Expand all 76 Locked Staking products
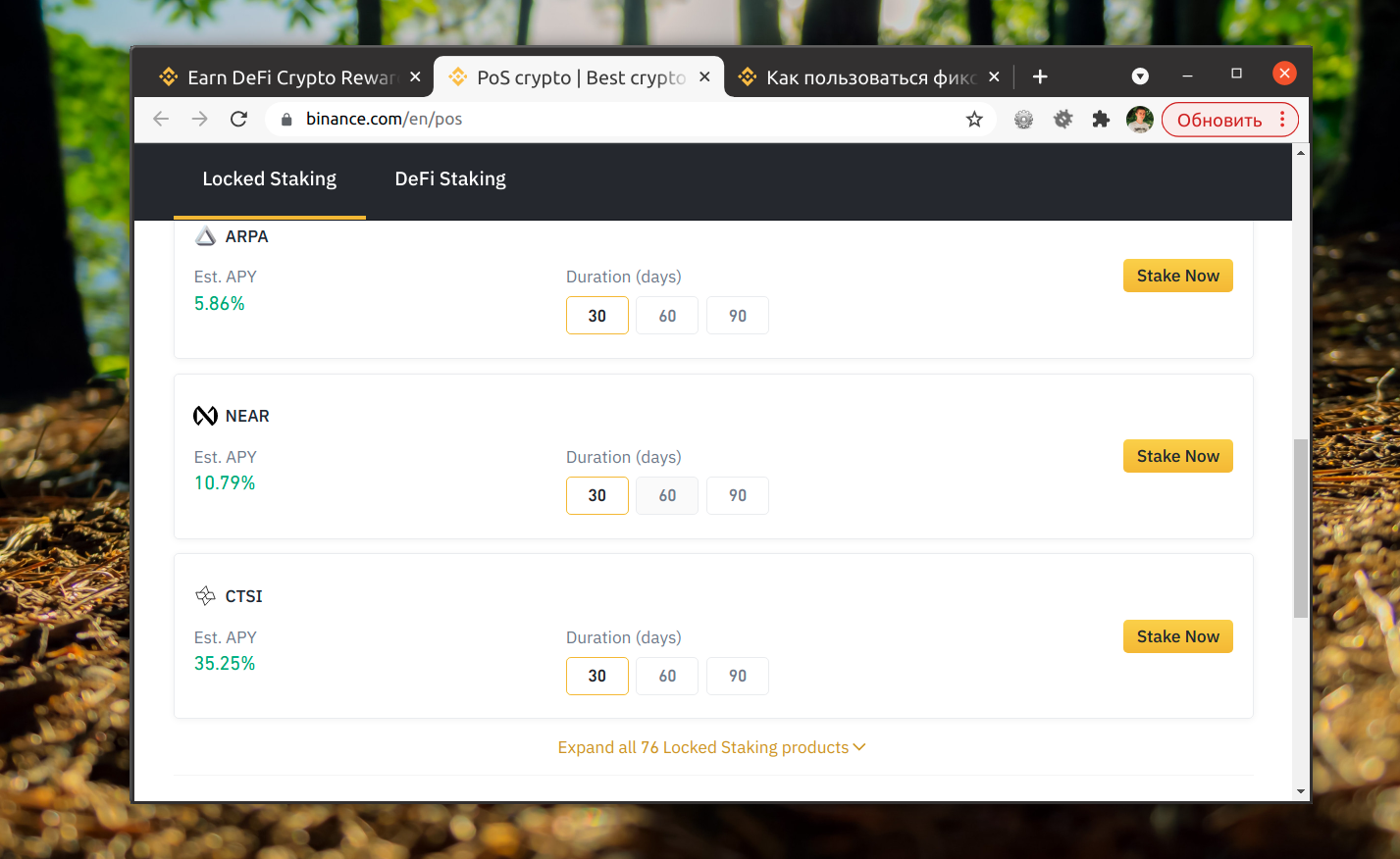 click(711, 747)
